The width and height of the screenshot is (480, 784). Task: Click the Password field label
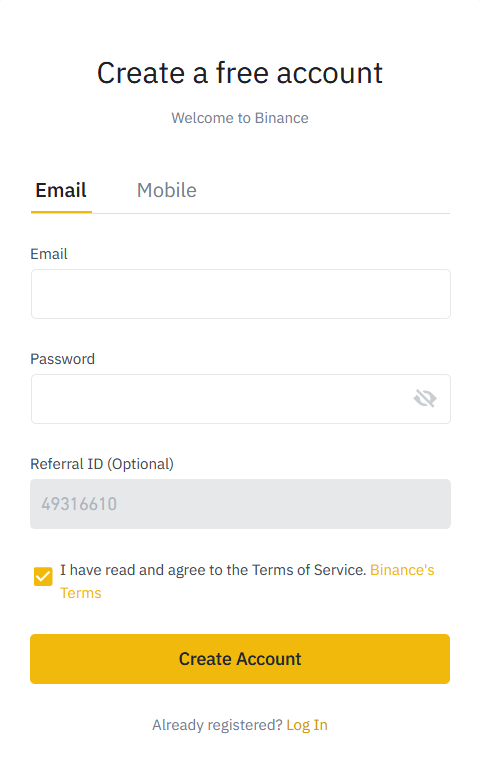click(x=62, y=359)
